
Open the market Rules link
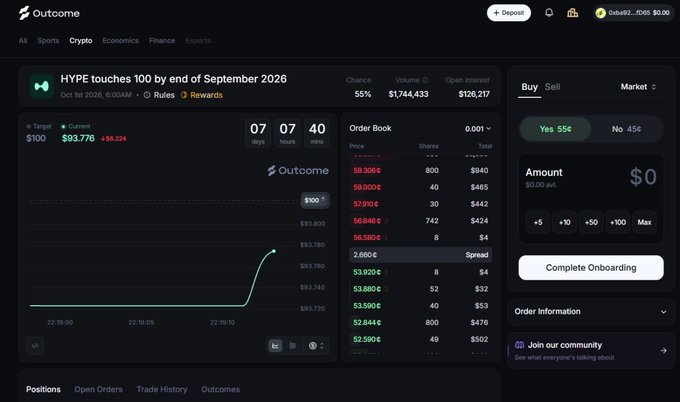pos(159,95)
